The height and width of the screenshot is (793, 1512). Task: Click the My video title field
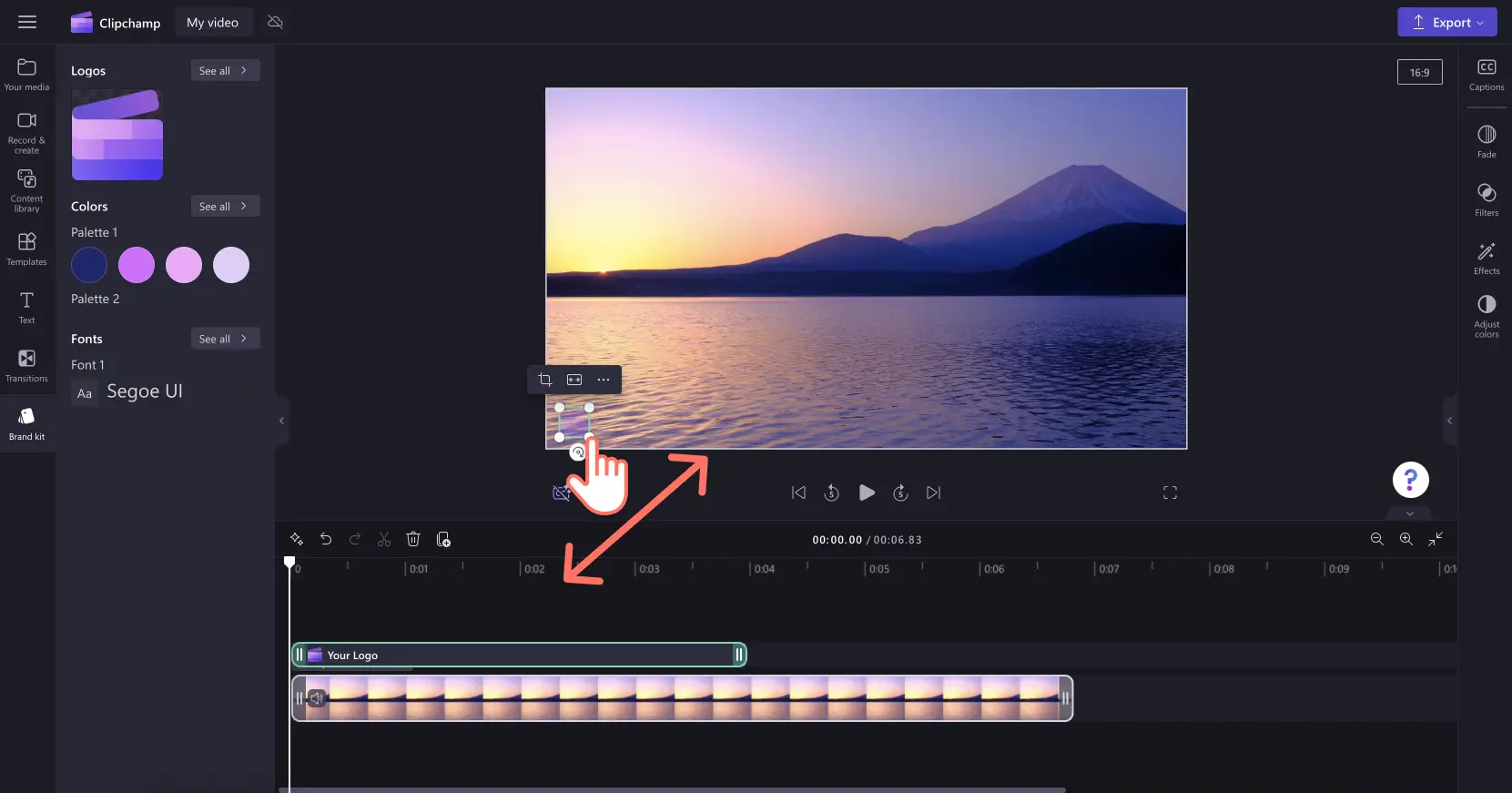point(213,23)
